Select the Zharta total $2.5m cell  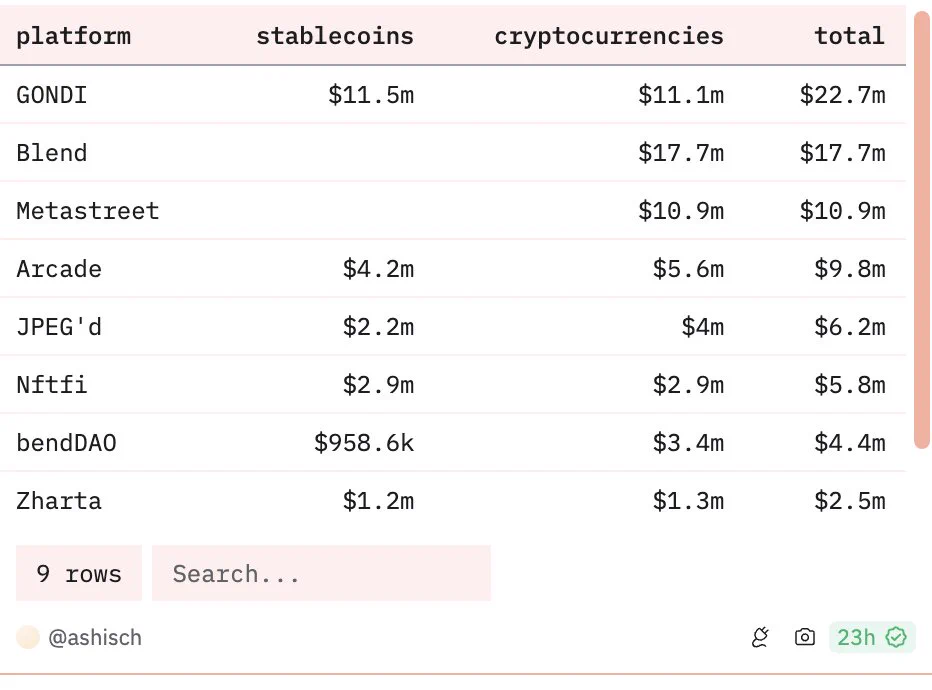pos(849,500)
